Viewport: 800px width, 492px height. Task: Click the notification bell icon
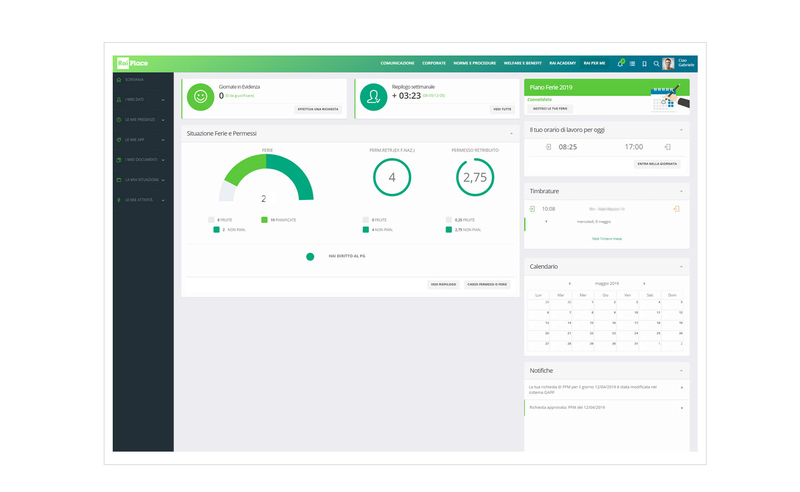[620, 63]
